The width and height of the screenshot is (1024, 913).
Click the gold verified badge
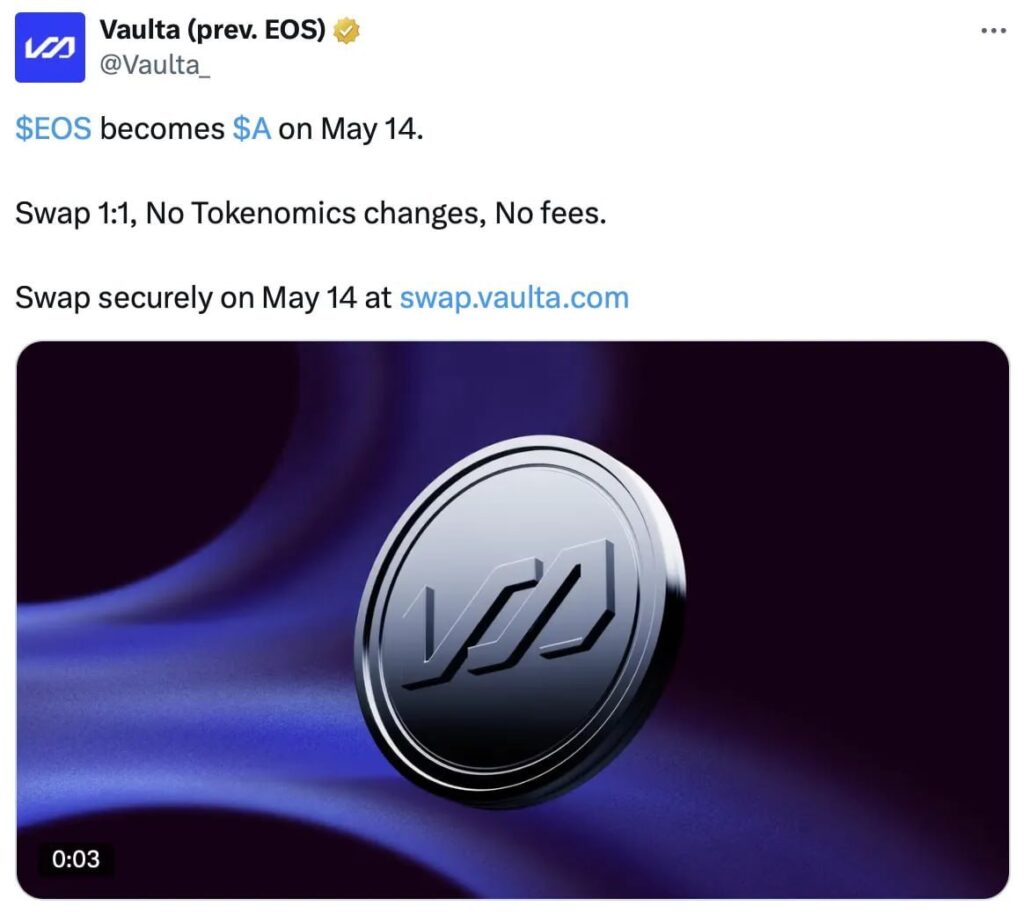click(x=346, y=31)
